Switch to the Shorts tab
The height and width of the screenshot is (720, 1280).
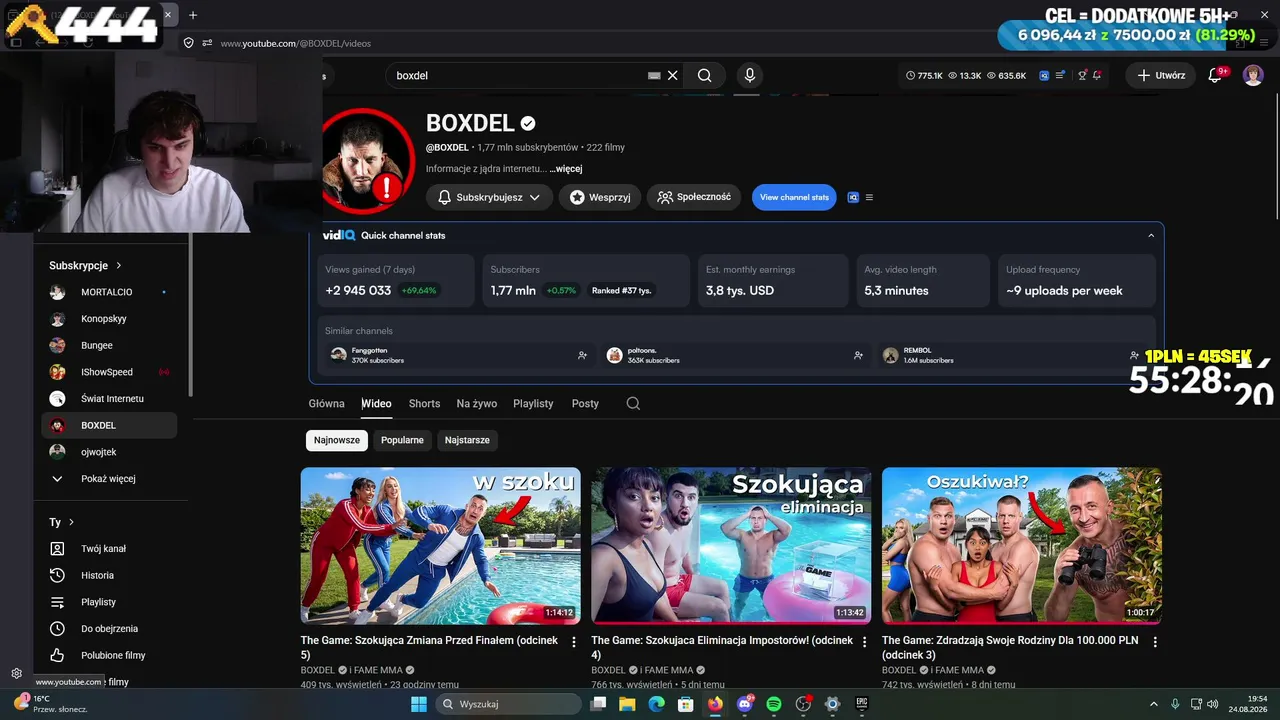(x=424, y=404)
